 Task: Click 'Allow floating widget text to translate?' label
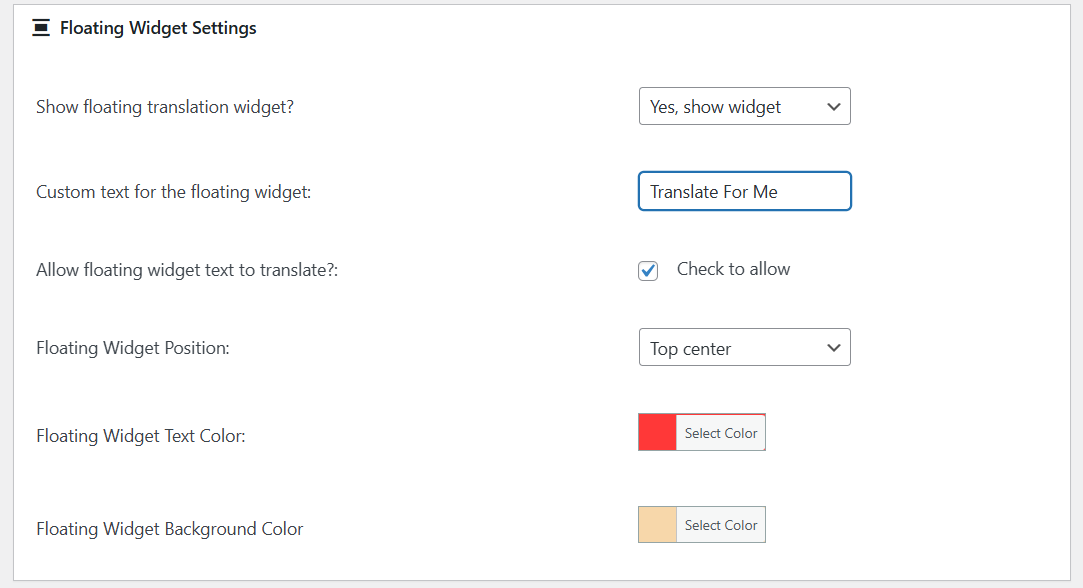coord(187,270)
